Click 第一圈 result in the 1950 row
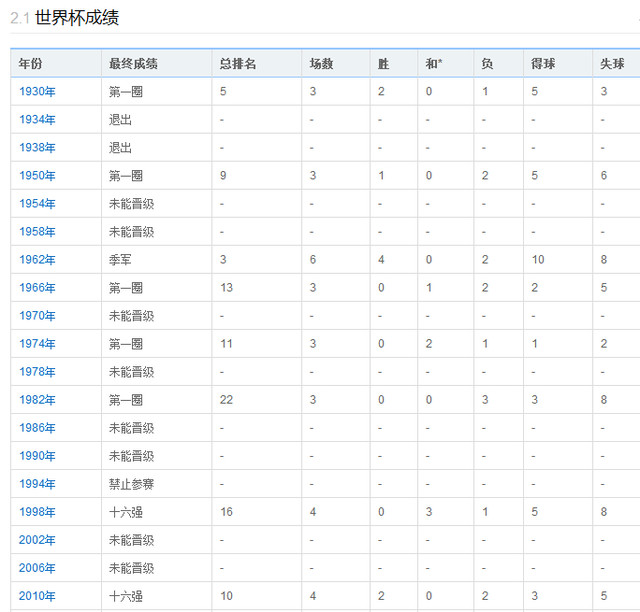 (x=126, y=176)
